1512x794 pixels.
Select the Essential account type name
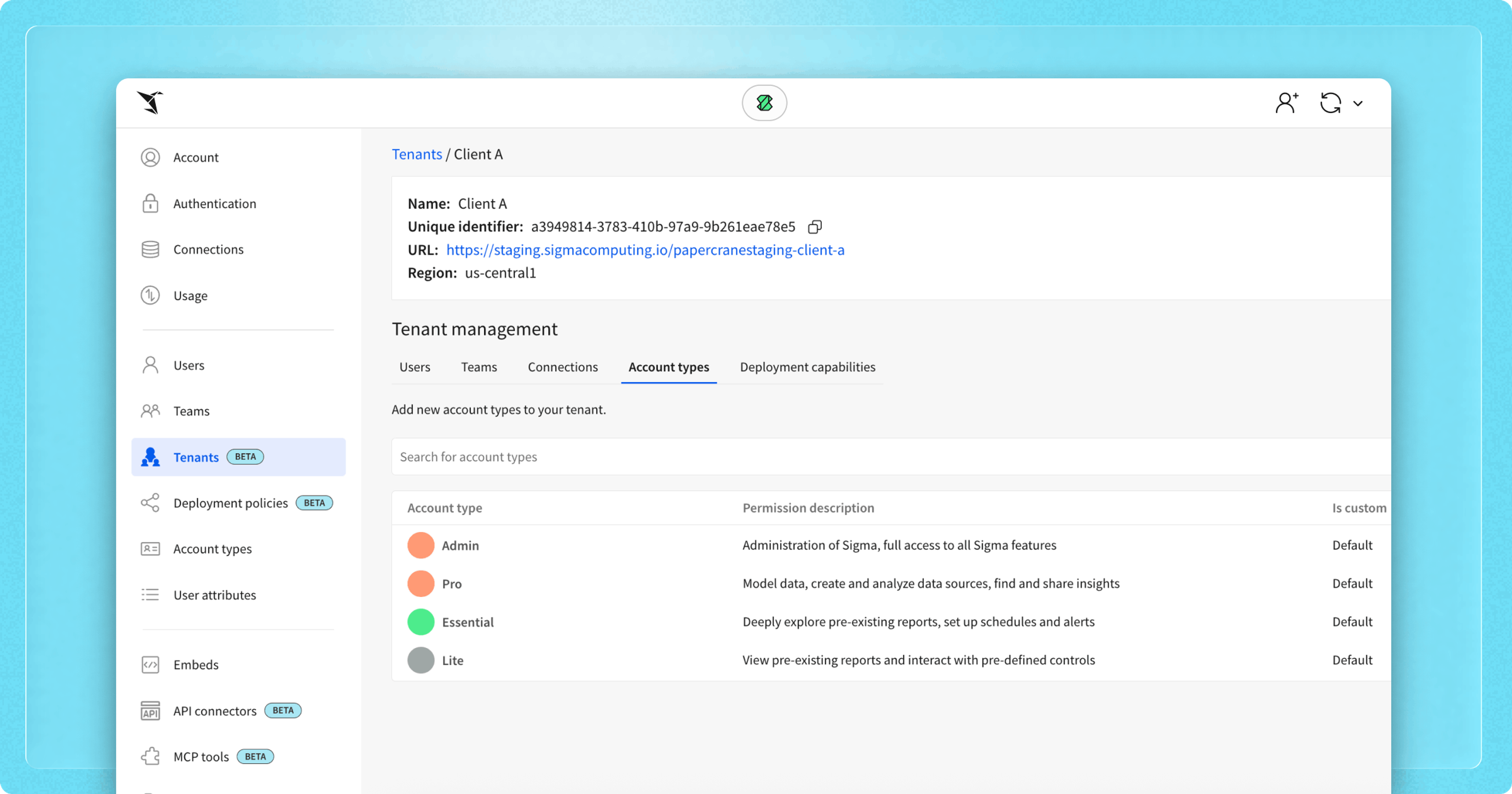pos(467,622)
